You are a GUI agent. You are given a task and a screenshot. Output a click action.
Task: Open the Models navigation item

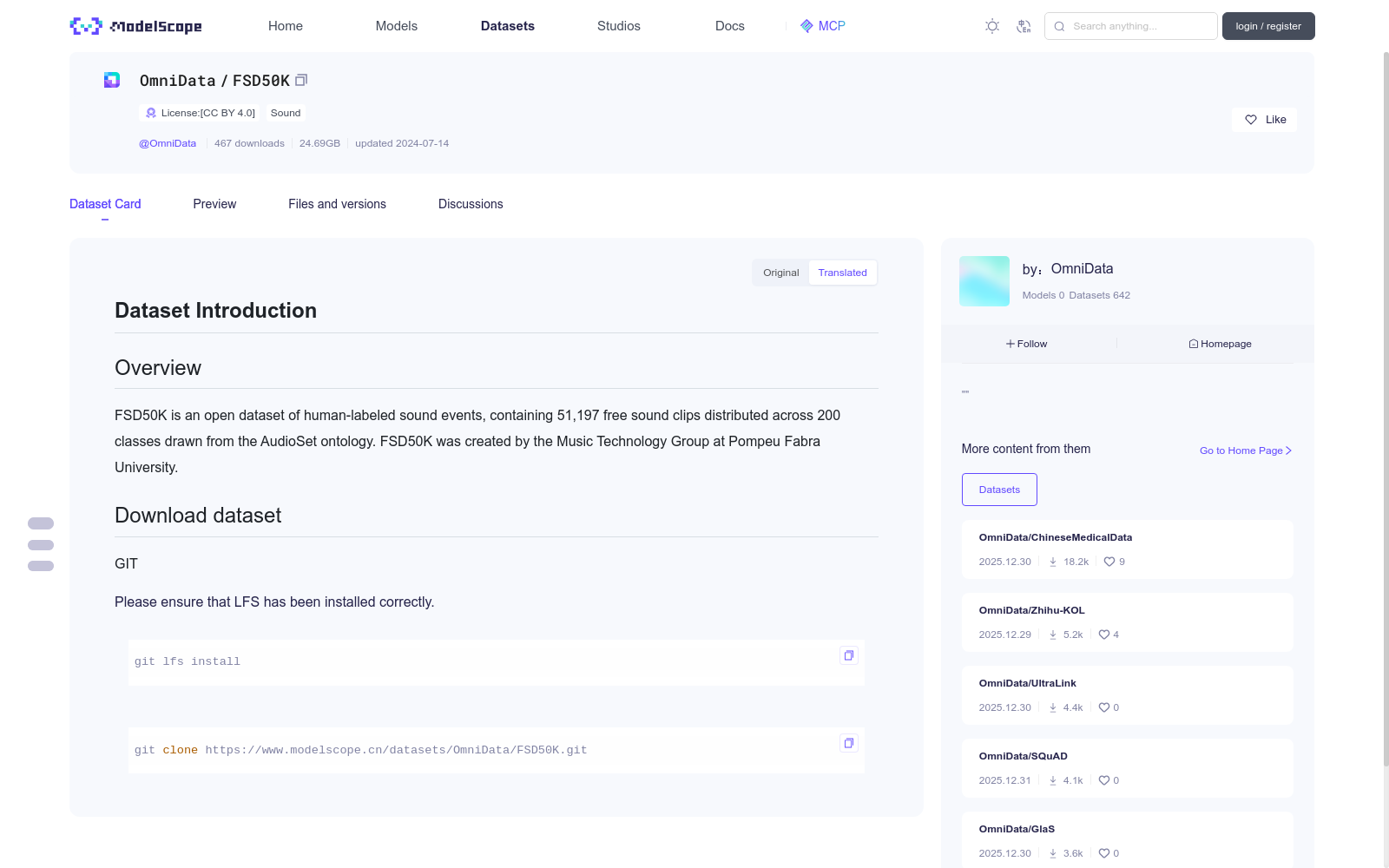click(x=397, y=26)
